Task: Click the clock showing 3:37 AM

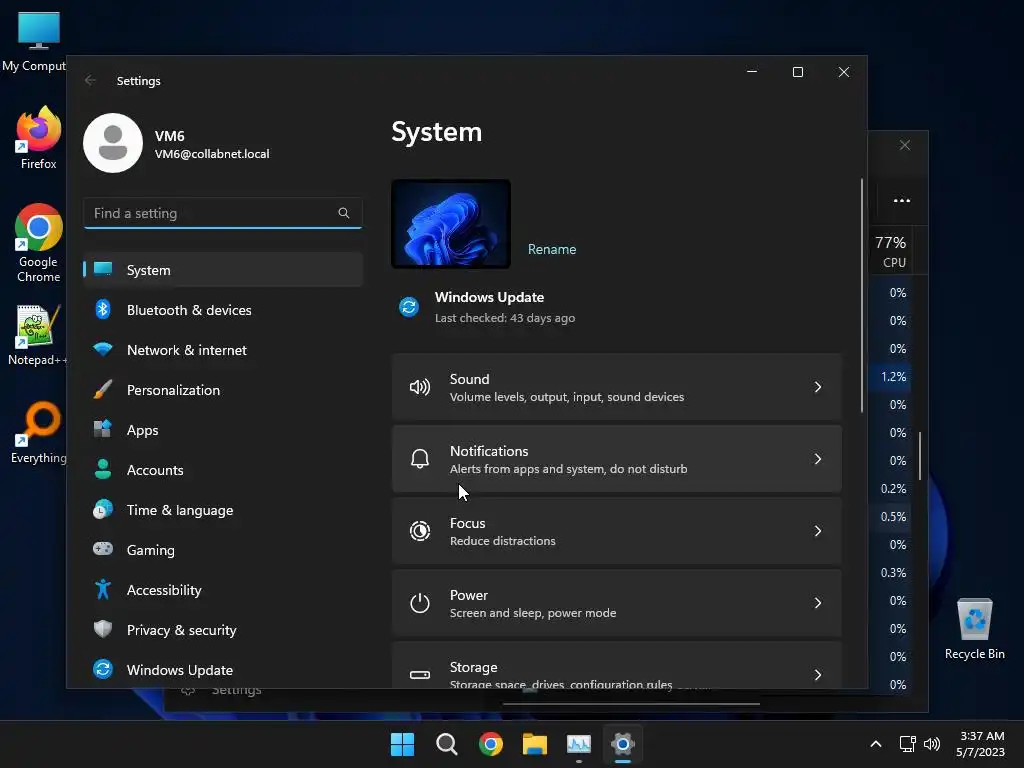Action: point(982,736)
